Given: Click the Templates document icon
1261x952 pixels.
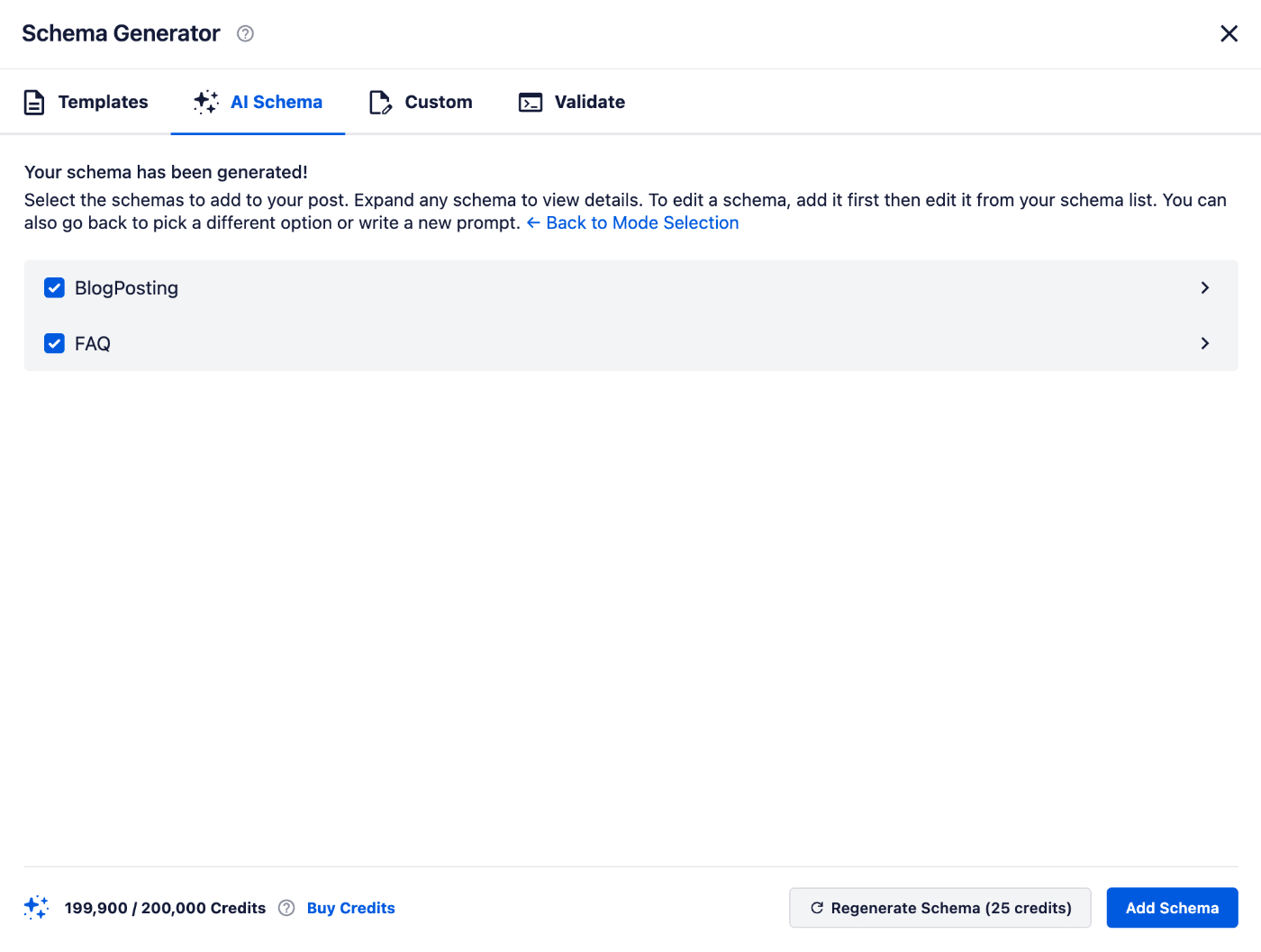Looking at the screenshot, I should (x=34, y=103).
